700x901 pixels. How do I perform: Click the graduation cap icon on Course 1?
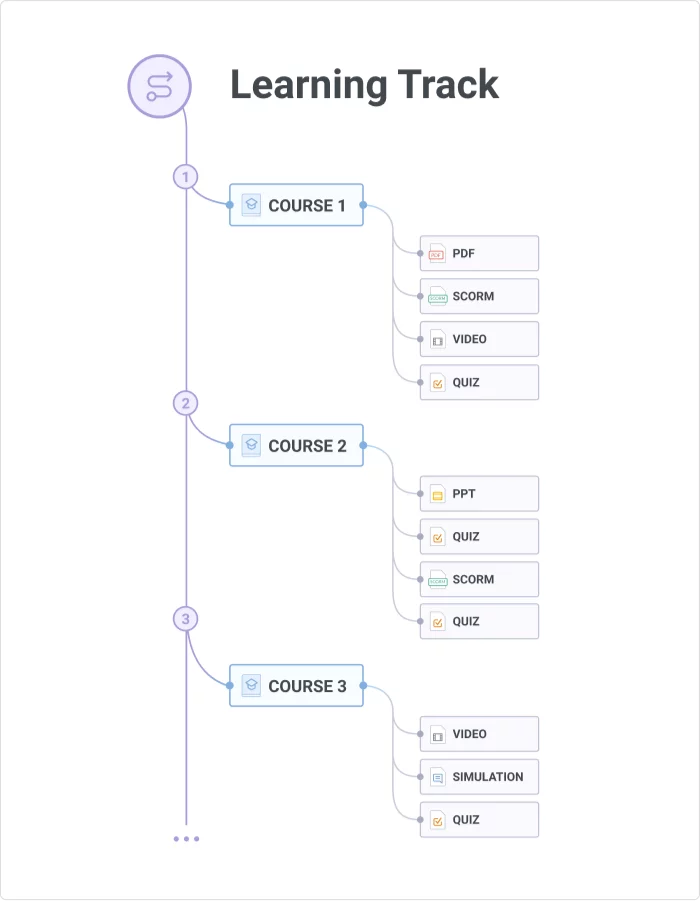pos(251,205)
